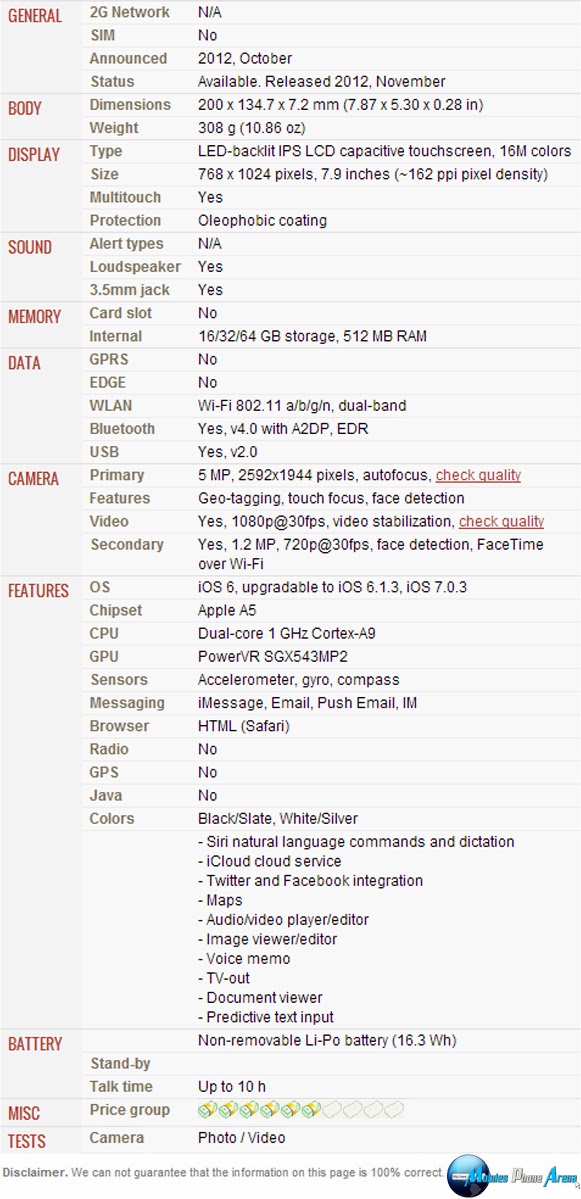Open the Bluetooth spec label
Image resolution: width=581 pixels, height=1199 pixels.
[x=122, y=428]
